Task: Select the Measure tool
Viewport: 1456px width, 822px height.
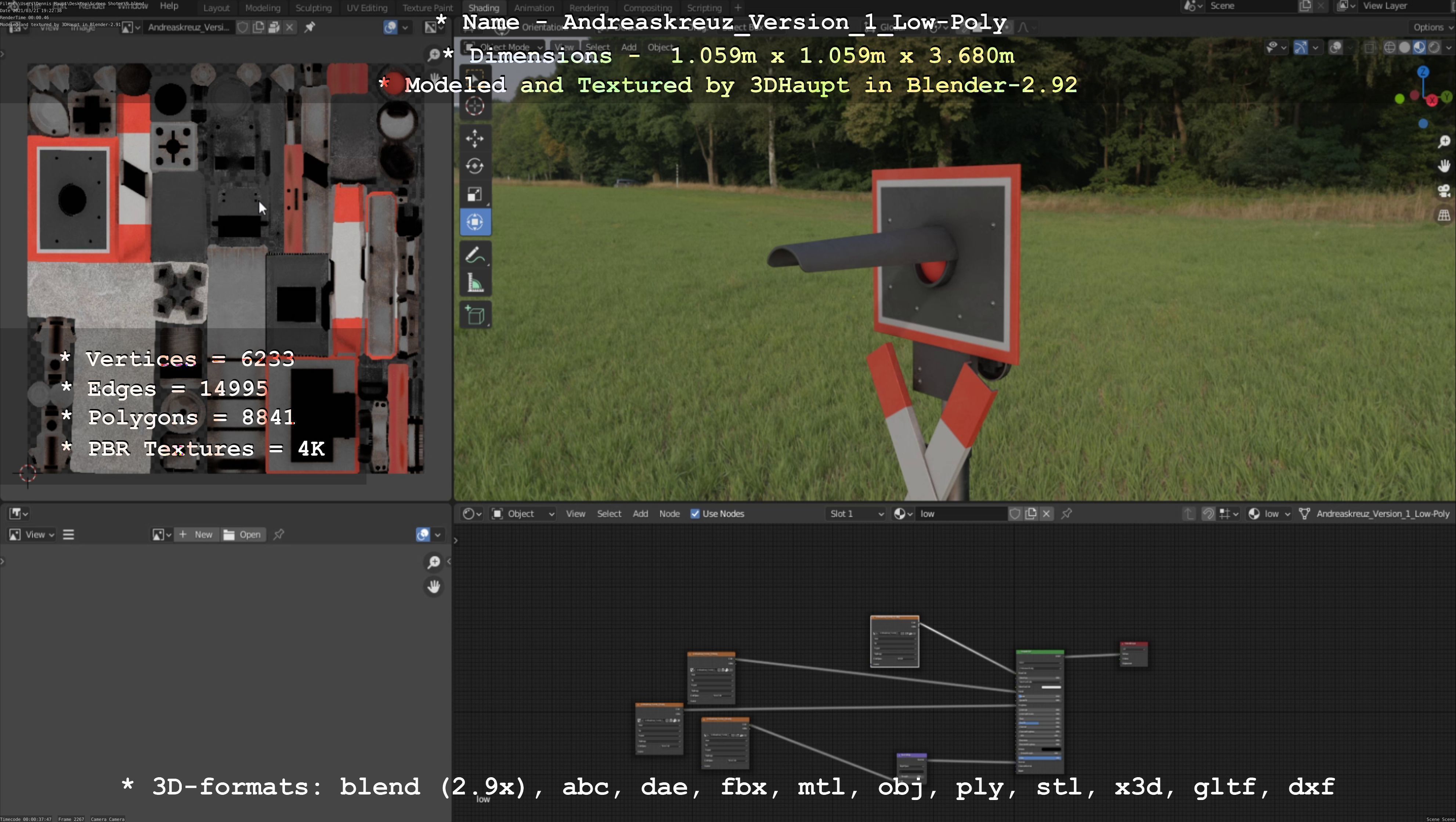Action: pos(475,283)
